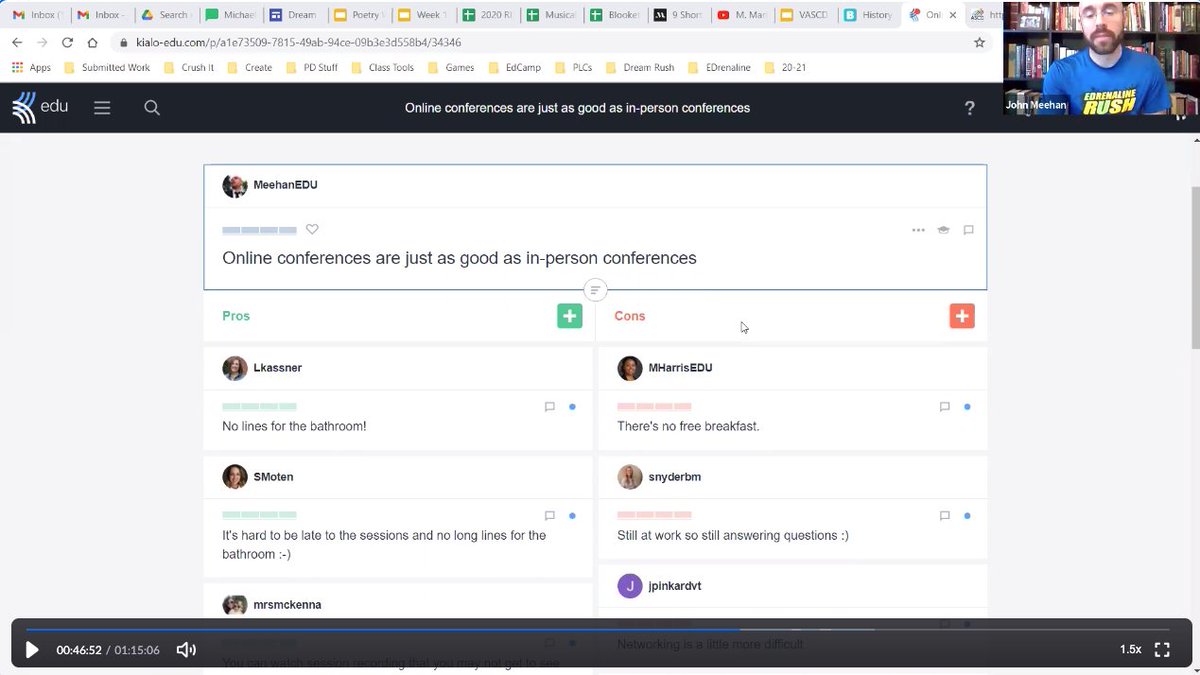Click the address bar URL
Screen dimensions: 1200x675
point(298,43)
